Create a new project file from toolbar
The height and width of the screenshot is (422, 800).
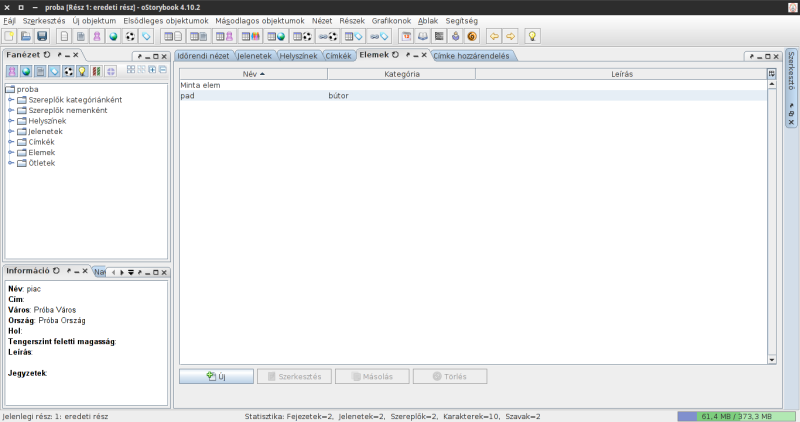coord(9,36)
